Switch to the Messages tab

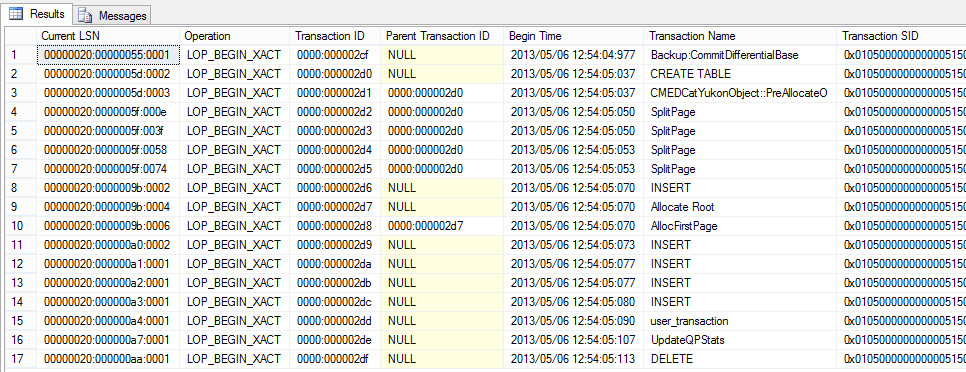(112, 15)
